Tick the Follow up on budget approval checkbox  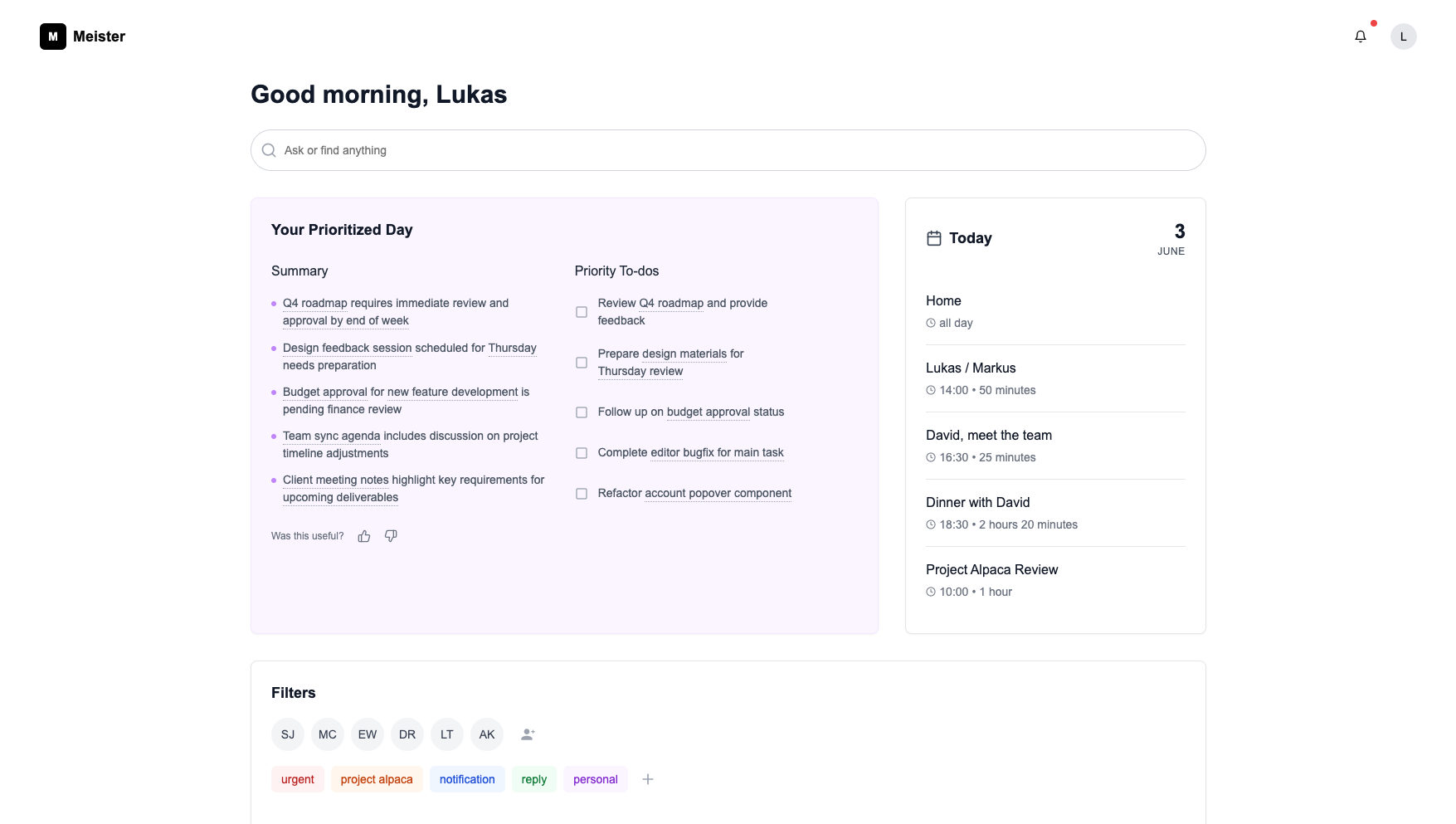coord(582,412)
